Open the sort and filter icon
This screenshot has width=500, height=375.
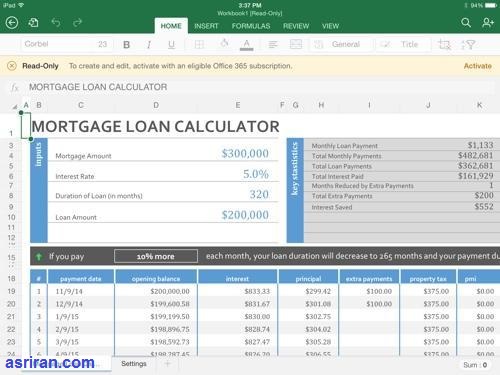click(x=468, y=44)
